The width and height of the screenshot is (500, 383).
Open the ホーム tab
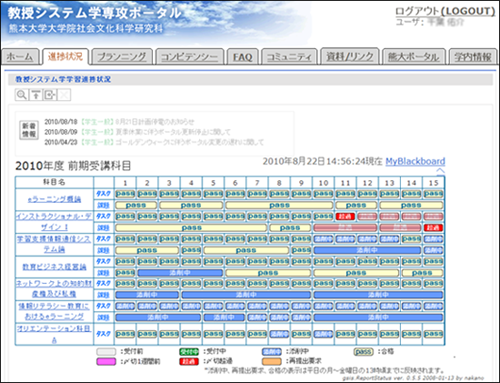(20, 57)
